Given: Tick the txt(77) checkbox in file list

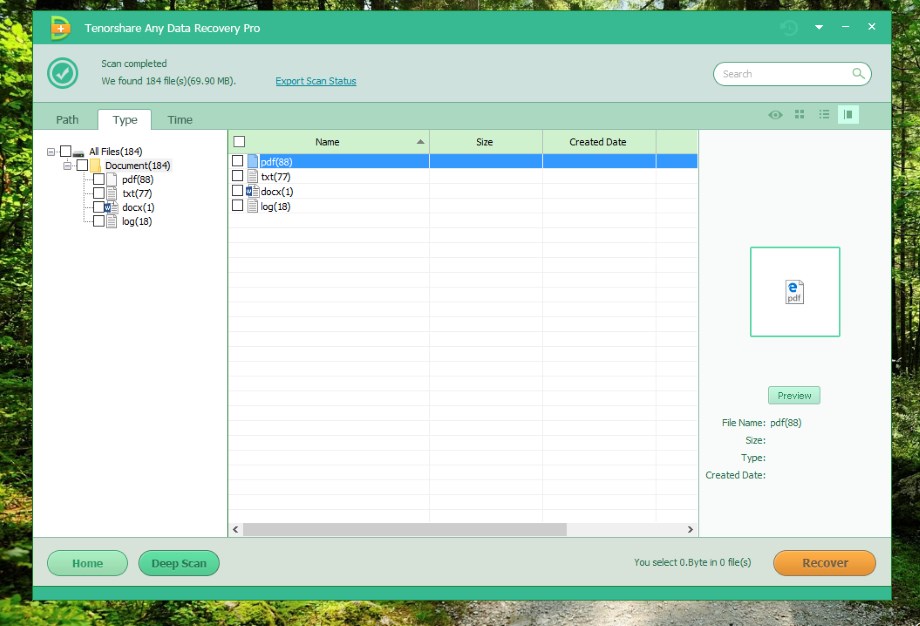Looking at the screenshot, I should pyautogui.click(x=238, y=176).
